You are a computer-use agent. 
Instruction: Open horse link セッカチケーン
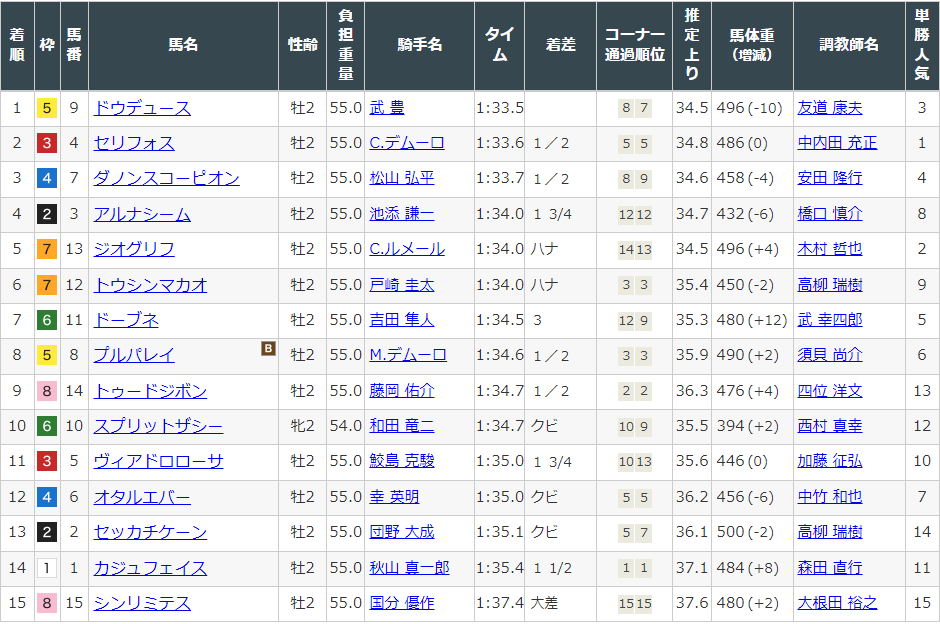(150, 532)
